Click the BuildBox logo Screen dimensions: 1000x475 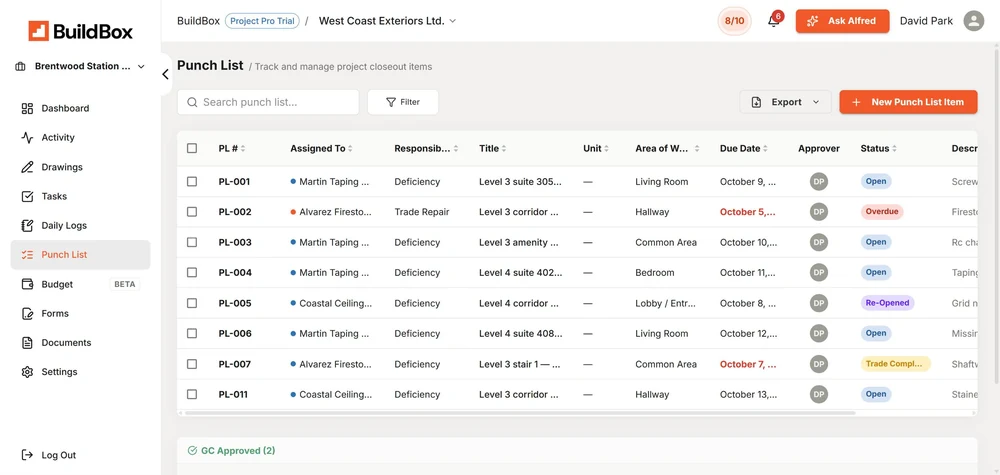pos(80,31)
